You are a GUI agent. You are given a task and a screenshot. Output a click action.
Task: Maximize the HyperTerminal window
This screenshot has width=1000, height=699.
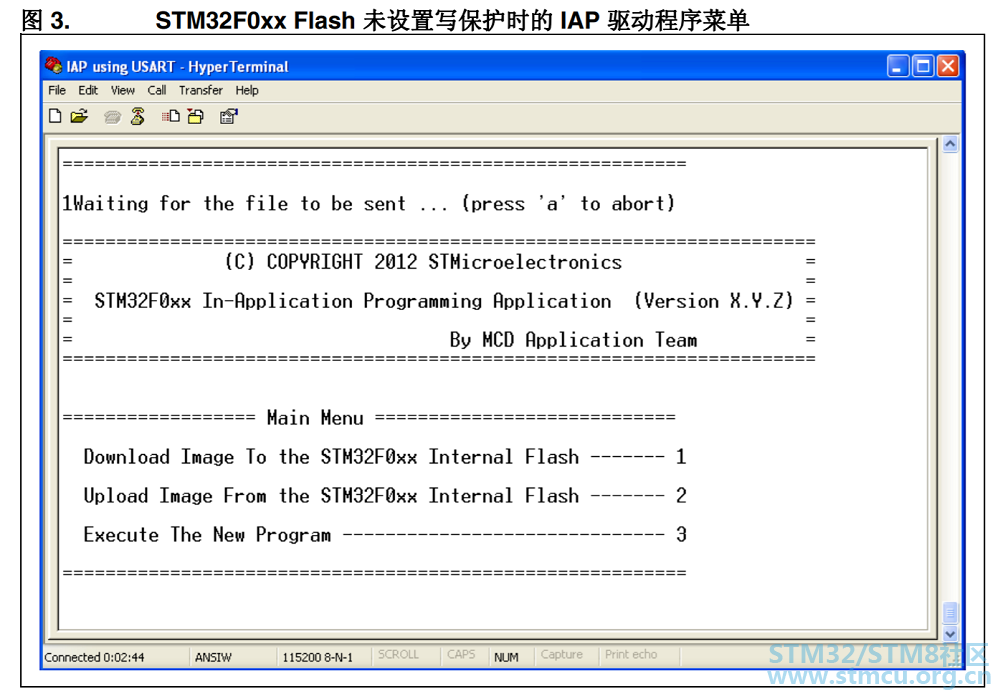923,66
